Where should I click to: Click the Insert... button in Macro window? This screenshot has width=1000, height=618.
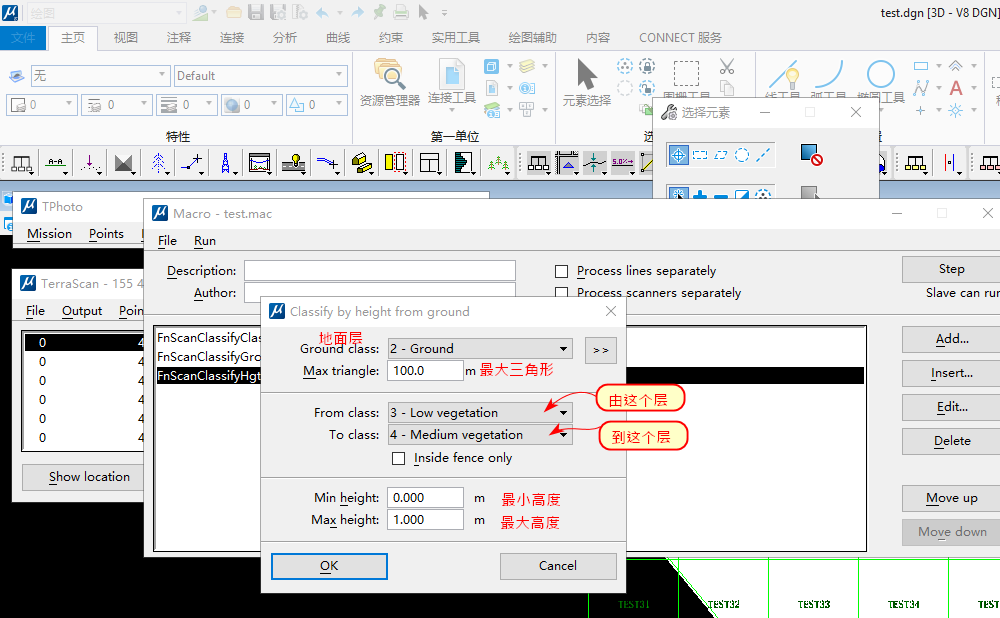click(x=952, y=373)
